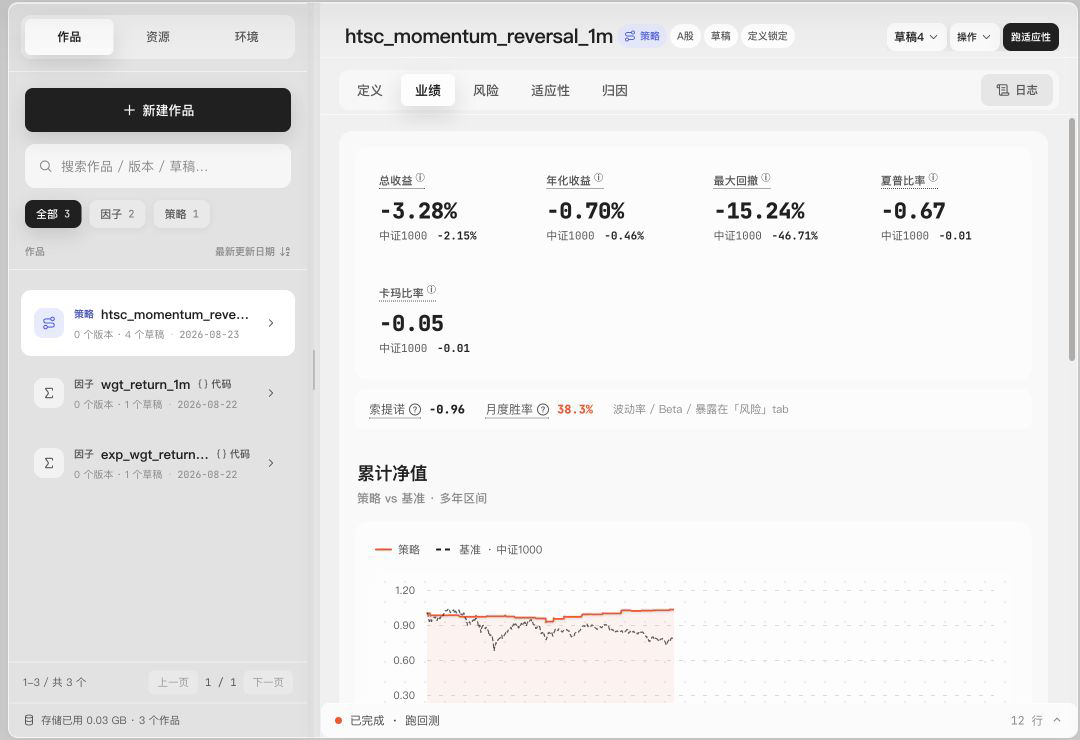Filter list by 策略 1
This screenshot has width=1080, height=740.
click(182, 214)
